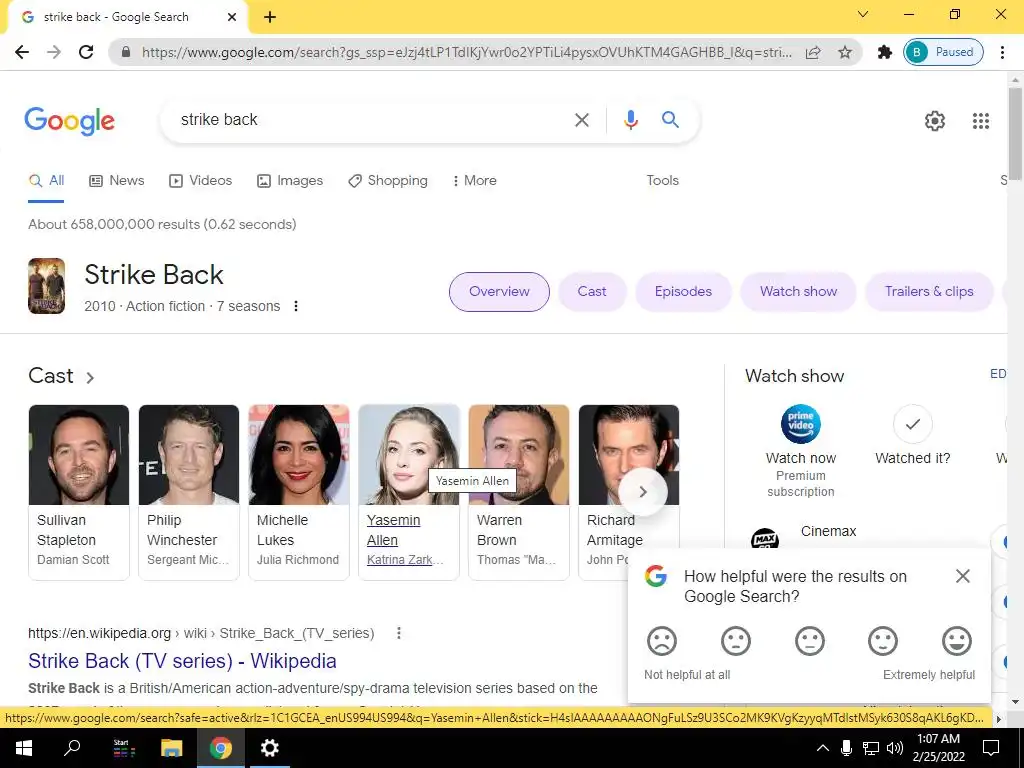Switch to the Shopping results tab

388,180
